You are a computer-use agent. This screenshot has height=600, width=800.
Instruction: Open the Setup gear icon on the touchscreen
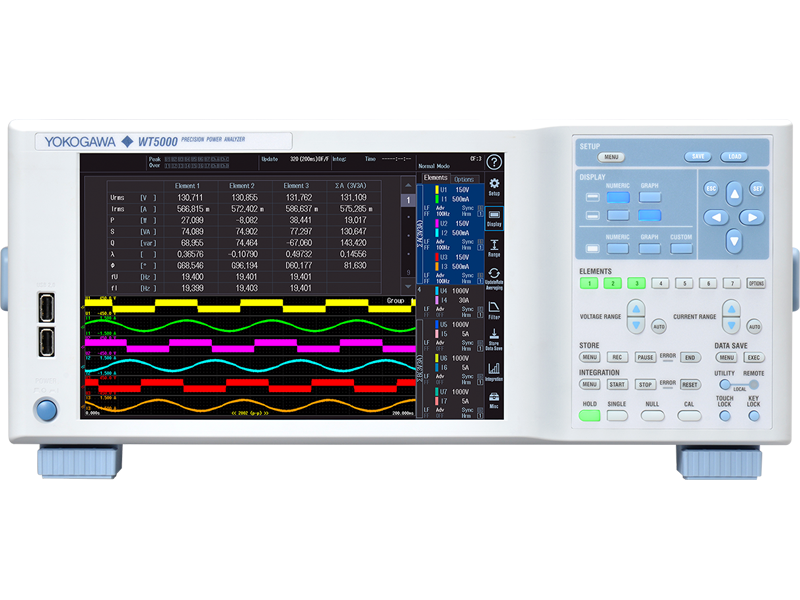[493, 184]
